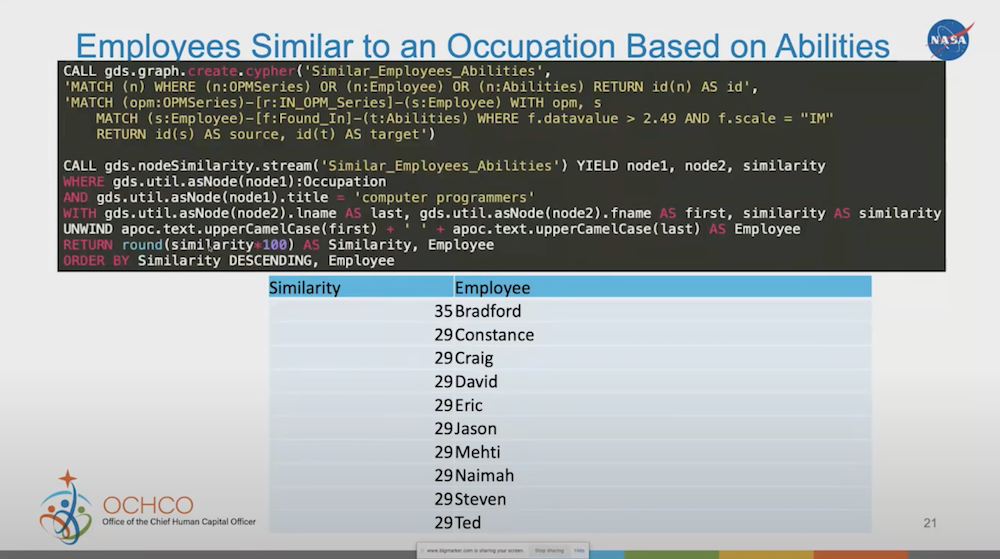
Task: Click the Jason employee cell
Action: 663,429
